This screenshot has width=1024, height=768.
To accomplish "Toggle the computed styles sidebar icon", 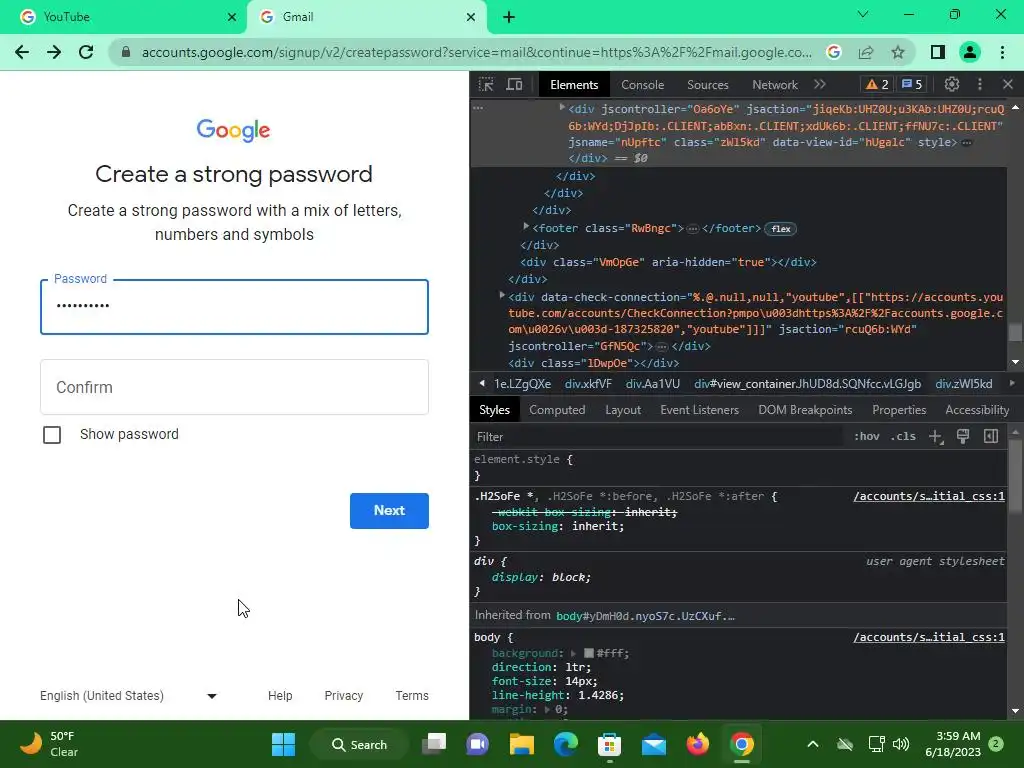I will (x=991, y=436).
